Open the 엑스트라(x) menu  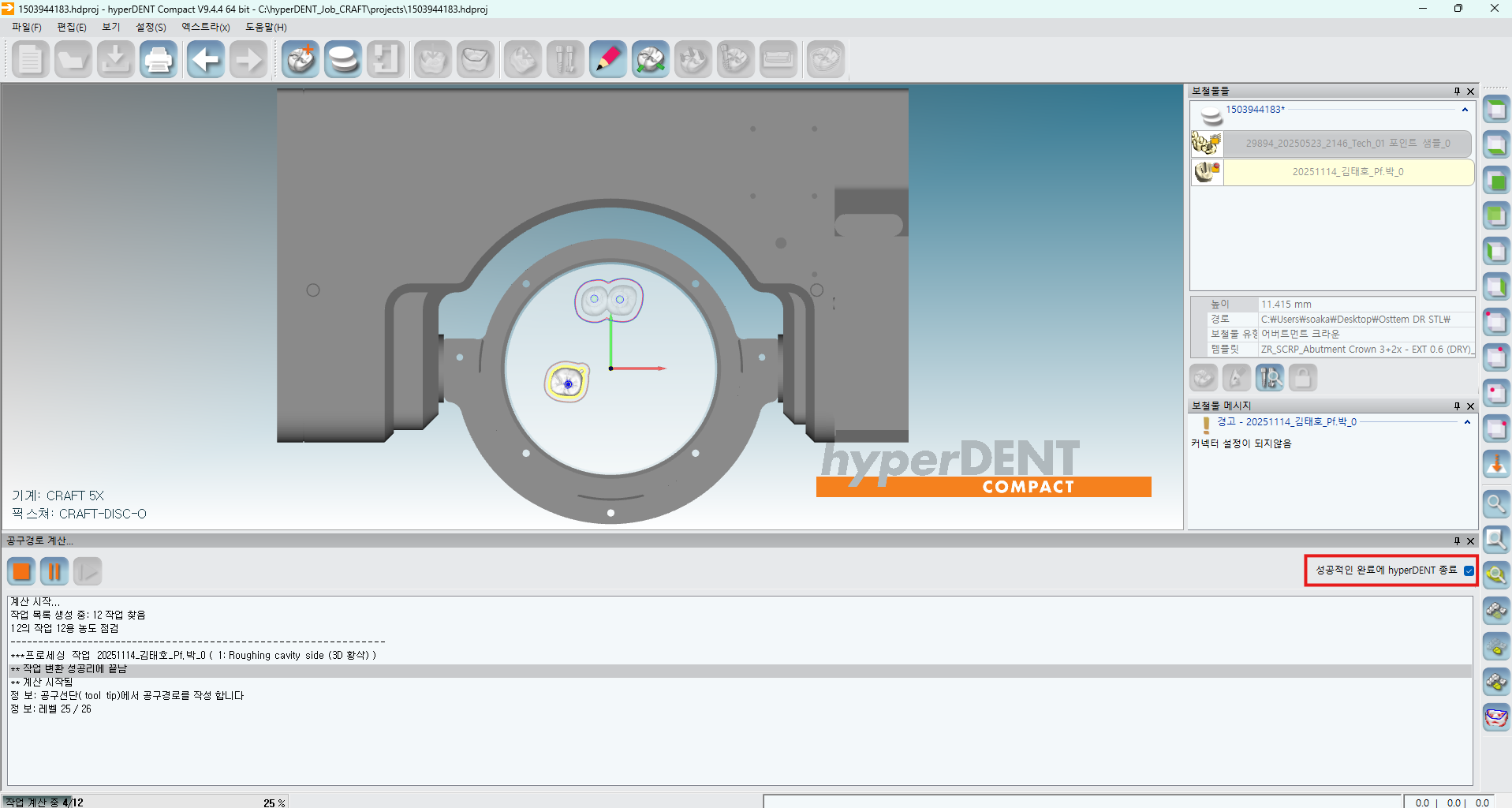pyautogui.click(x=205, y=27)
